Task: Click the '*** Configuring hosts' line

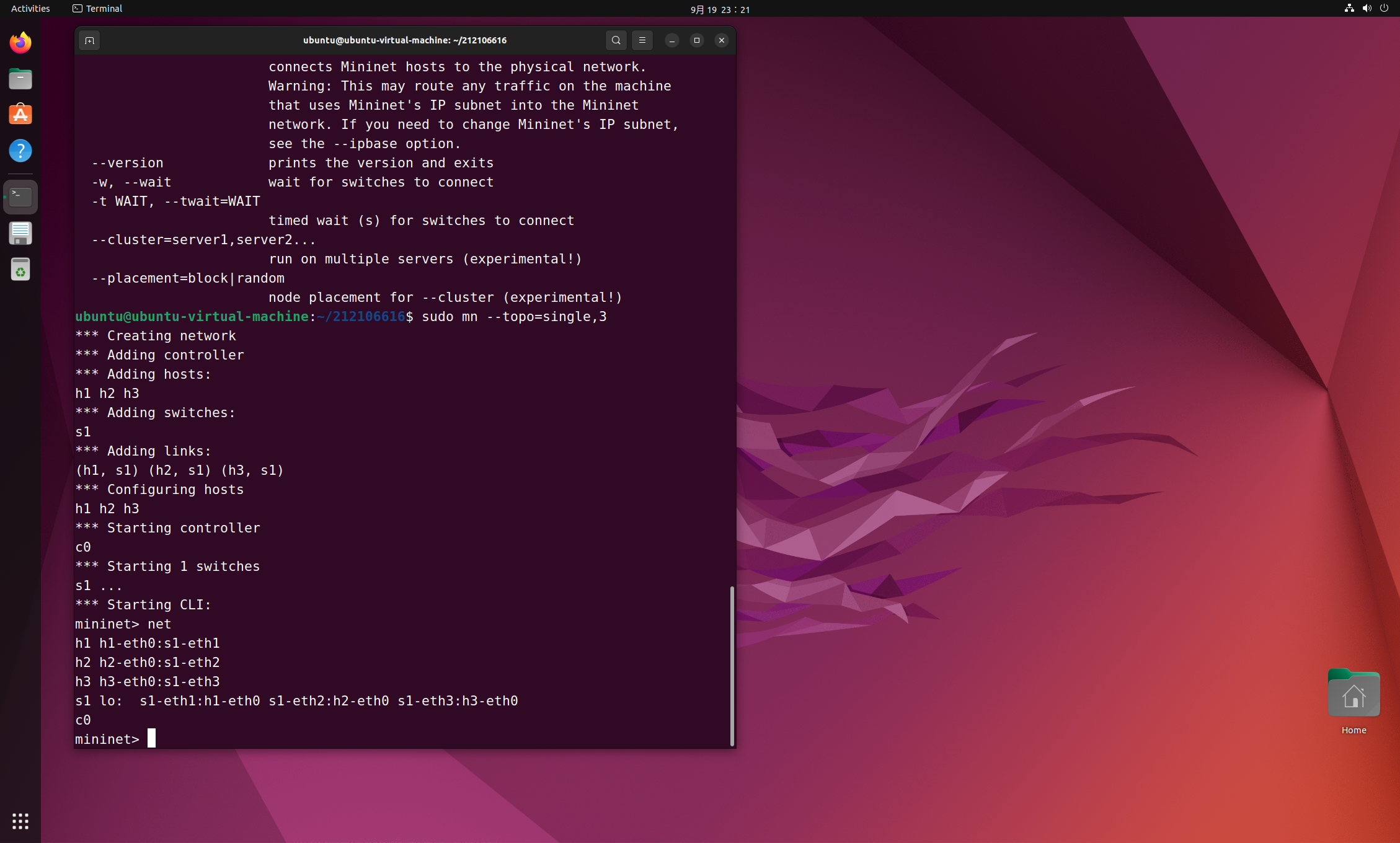Action: [159, 490]
